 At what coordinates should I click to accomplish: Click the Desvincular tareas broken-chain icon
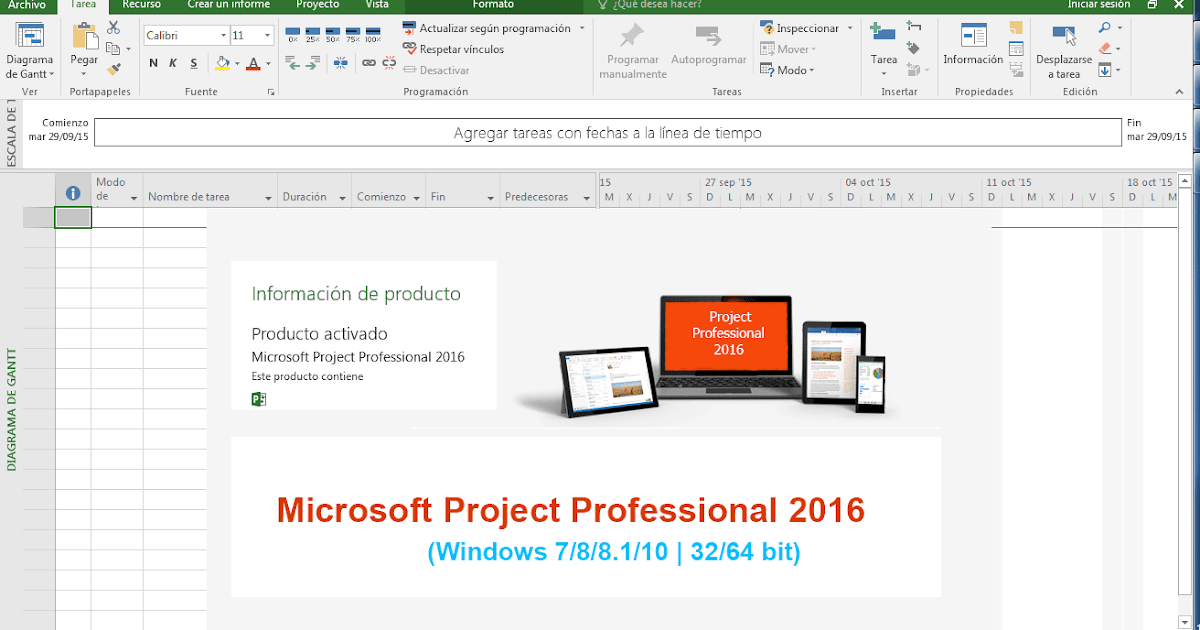[389, 62]
